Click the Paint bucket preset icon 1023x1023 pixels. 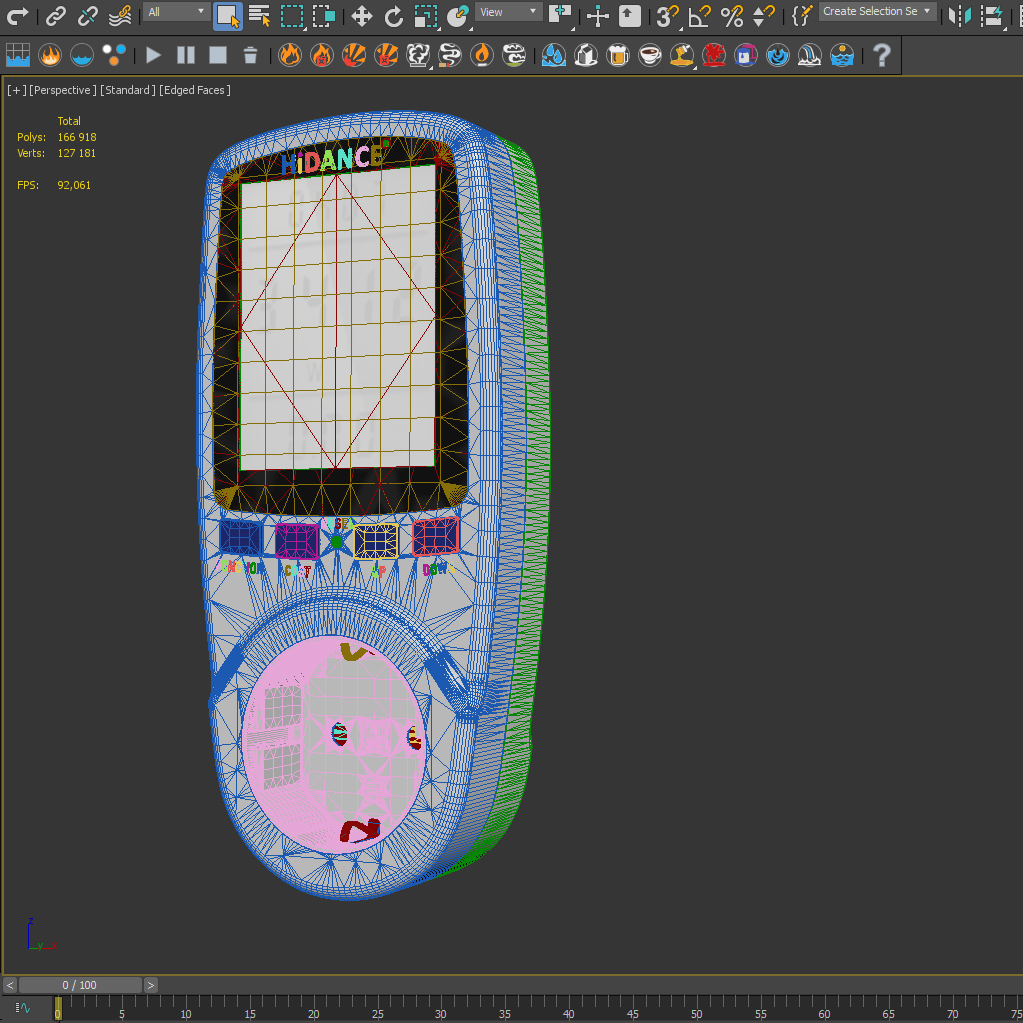click(x=746, y=55)
